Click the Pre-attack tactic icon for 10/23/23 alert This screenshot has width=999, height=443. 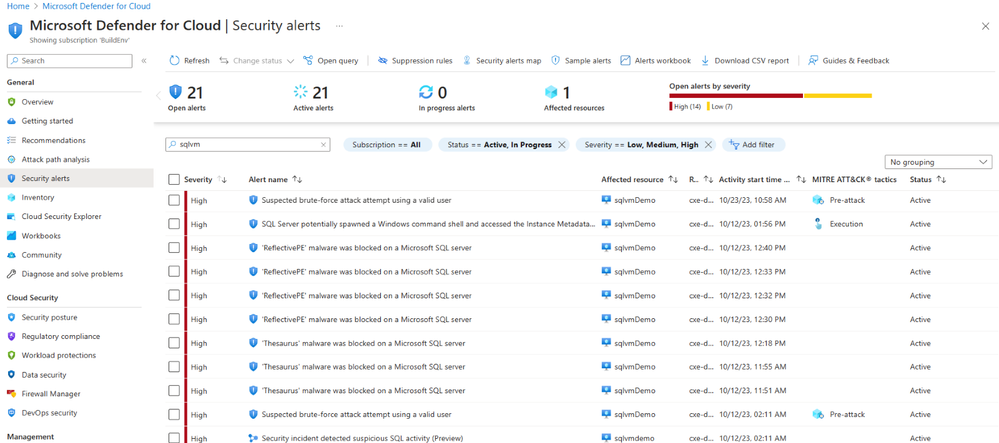click(819, 200)
